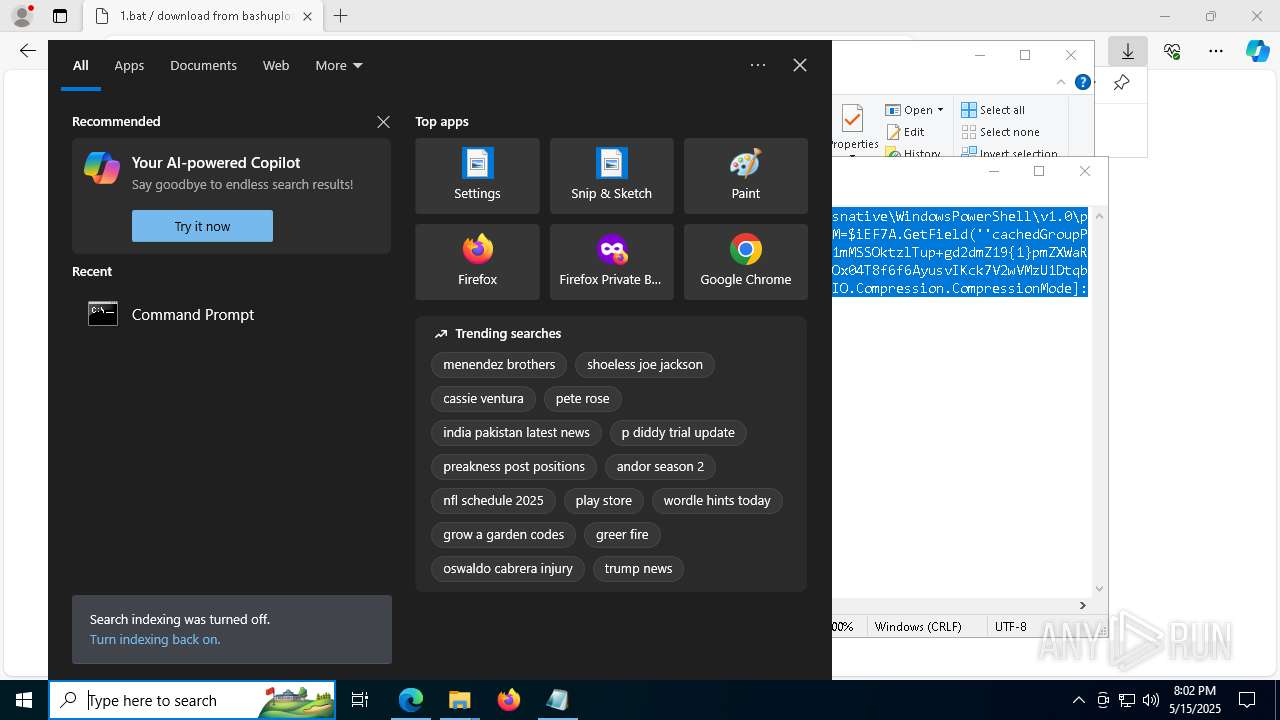Collapse the File Explorer ribbon
1280x720 pixels.
[x=1061, y=82]
